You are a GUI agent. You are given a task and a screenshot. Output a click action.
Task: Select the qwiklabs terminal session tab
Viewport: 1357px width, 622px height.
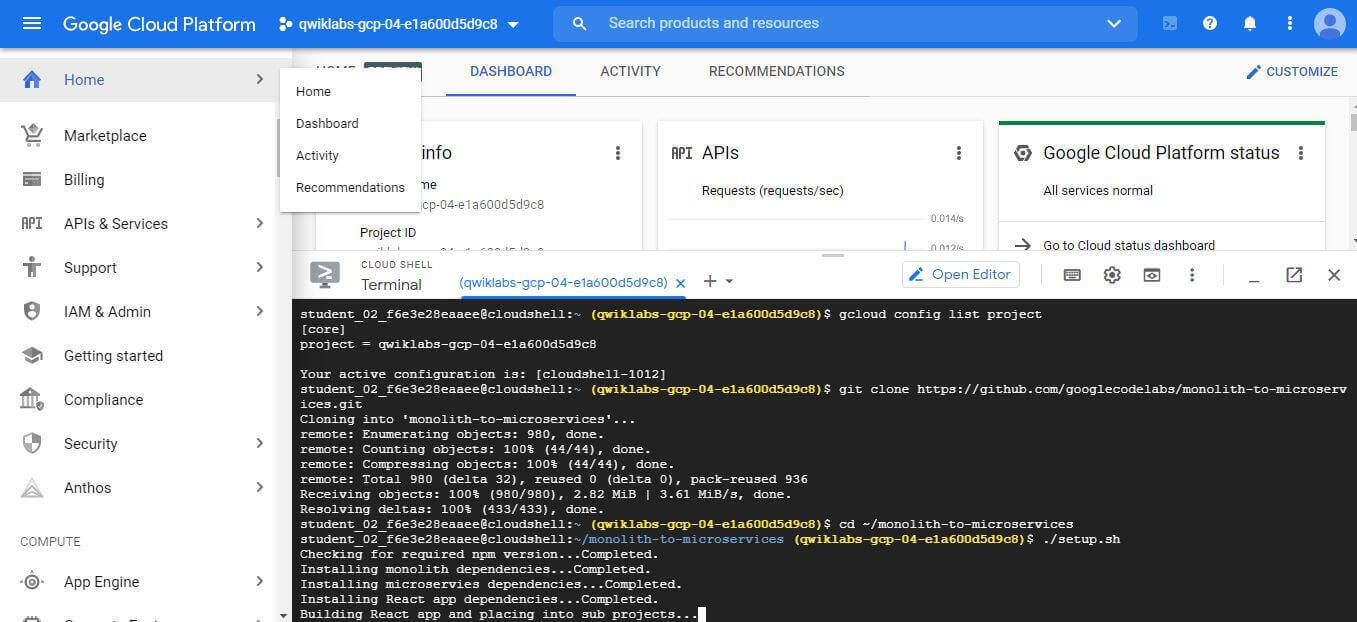point(563,282)
